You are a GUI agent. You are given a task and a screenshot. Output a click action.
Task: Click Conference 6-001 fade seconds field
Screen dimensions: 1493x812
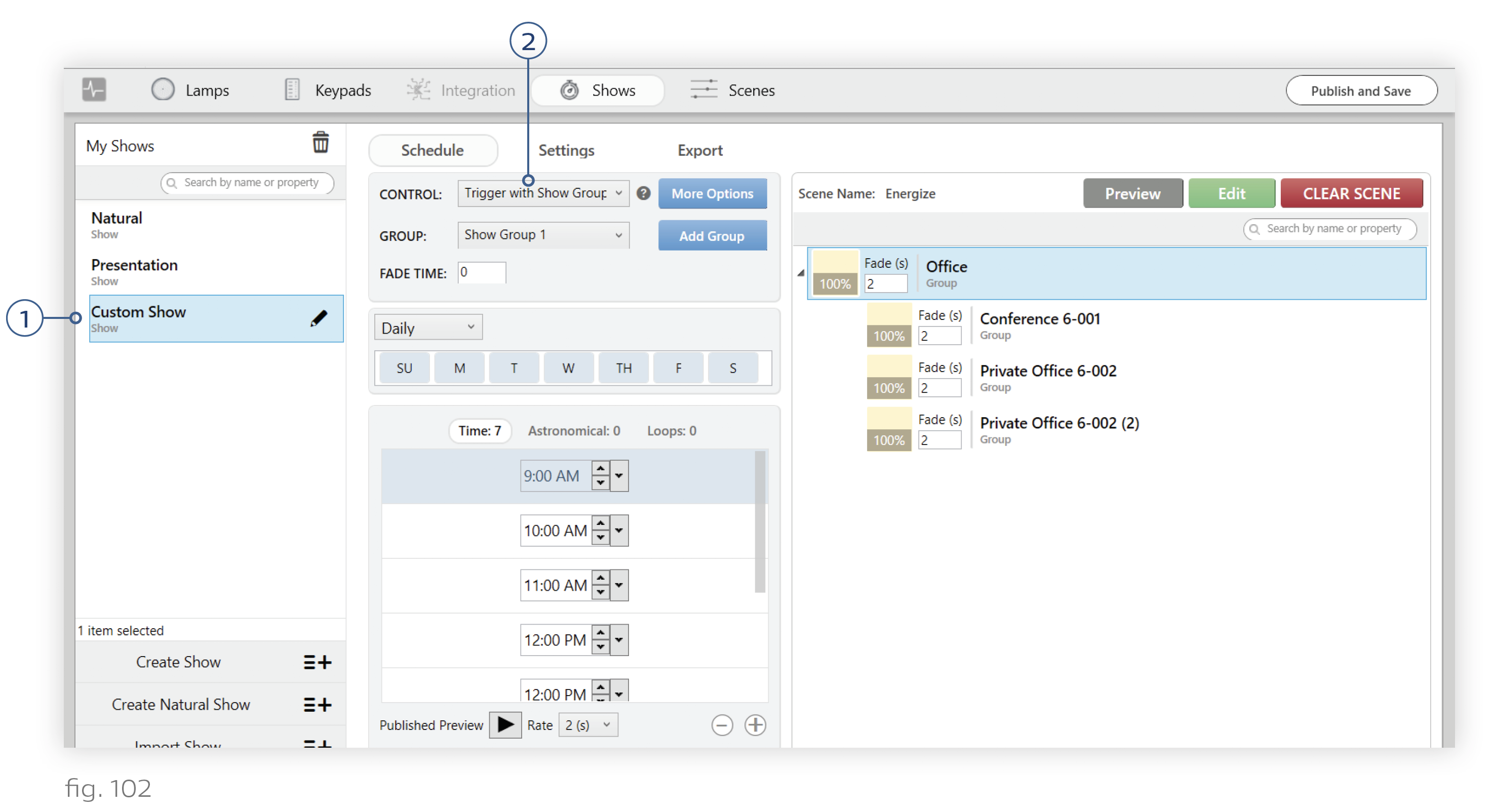[x=939, y=335]
